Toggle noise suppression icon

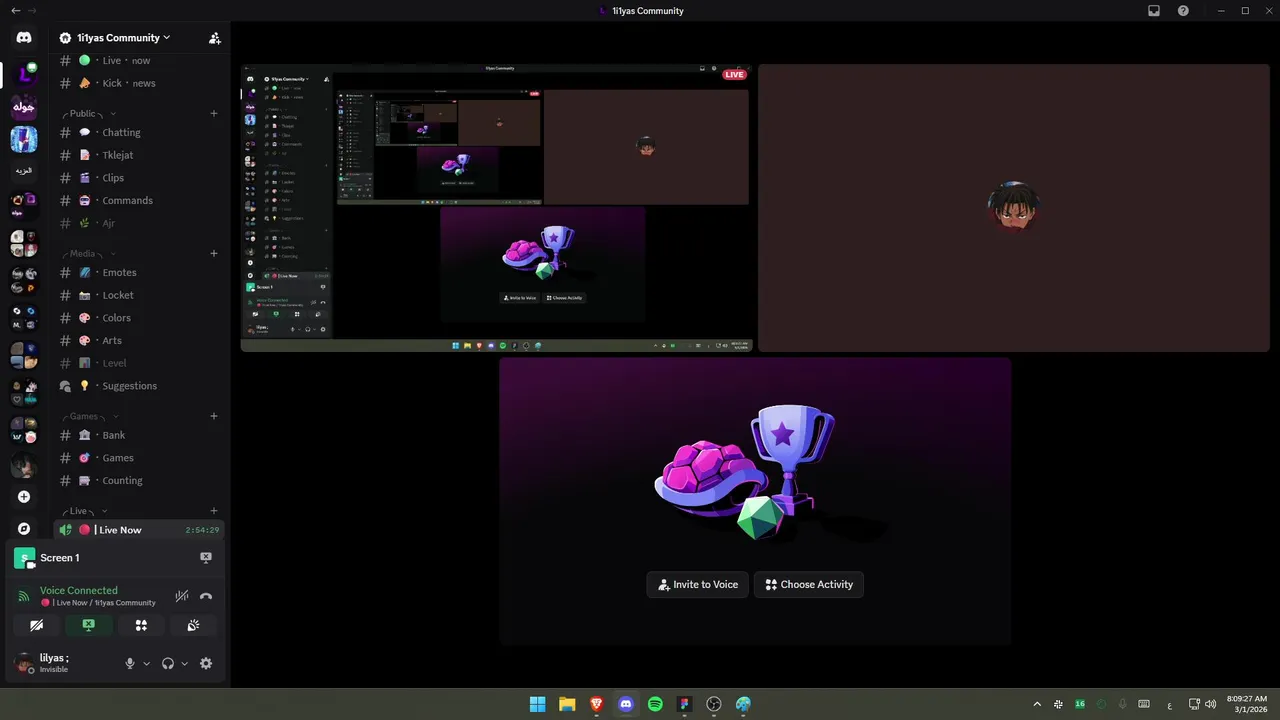[182, 596]
